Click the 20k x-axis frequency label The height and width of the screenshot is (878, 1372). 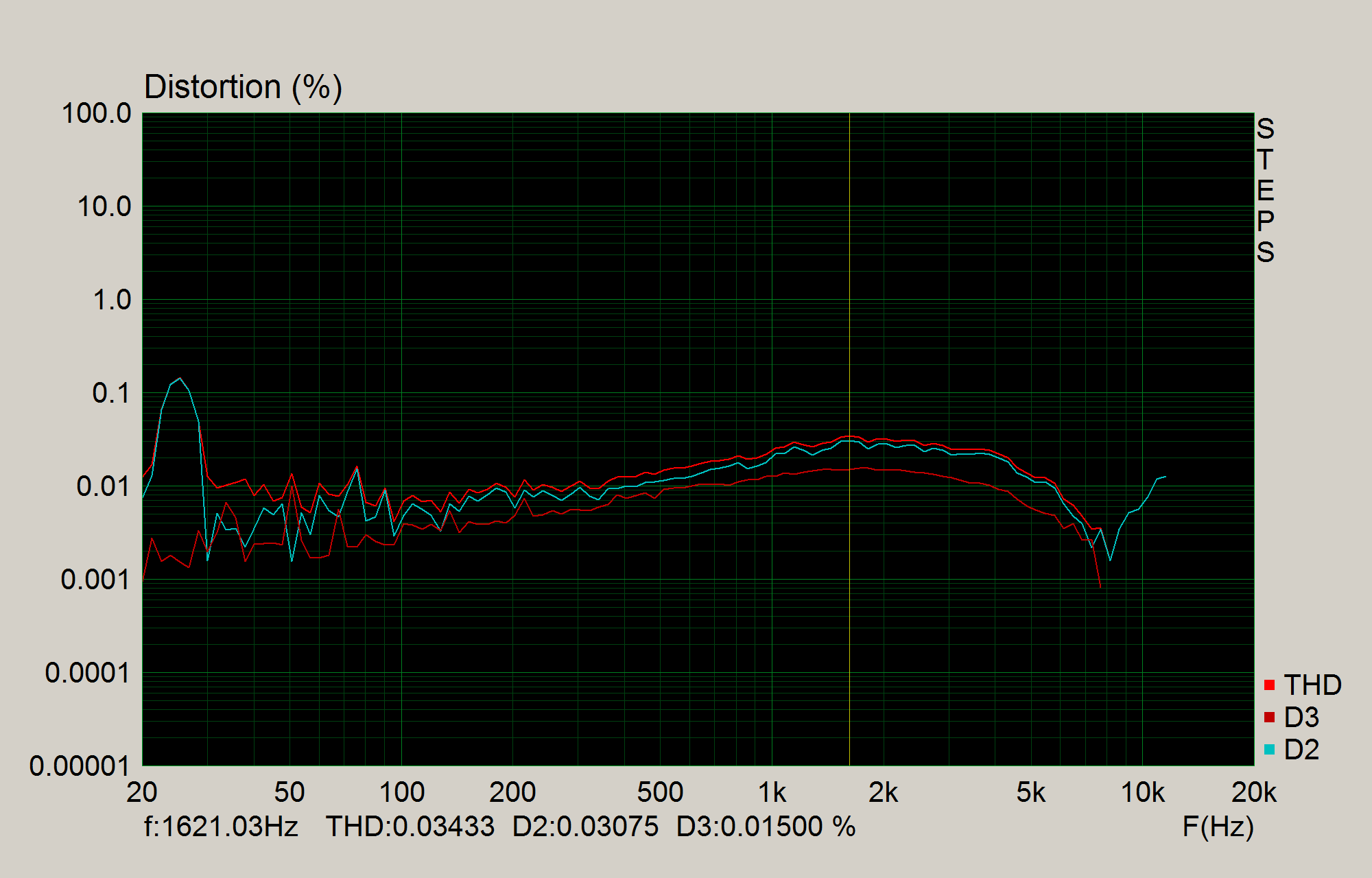pyautogui.click(x=1254, y=792)
